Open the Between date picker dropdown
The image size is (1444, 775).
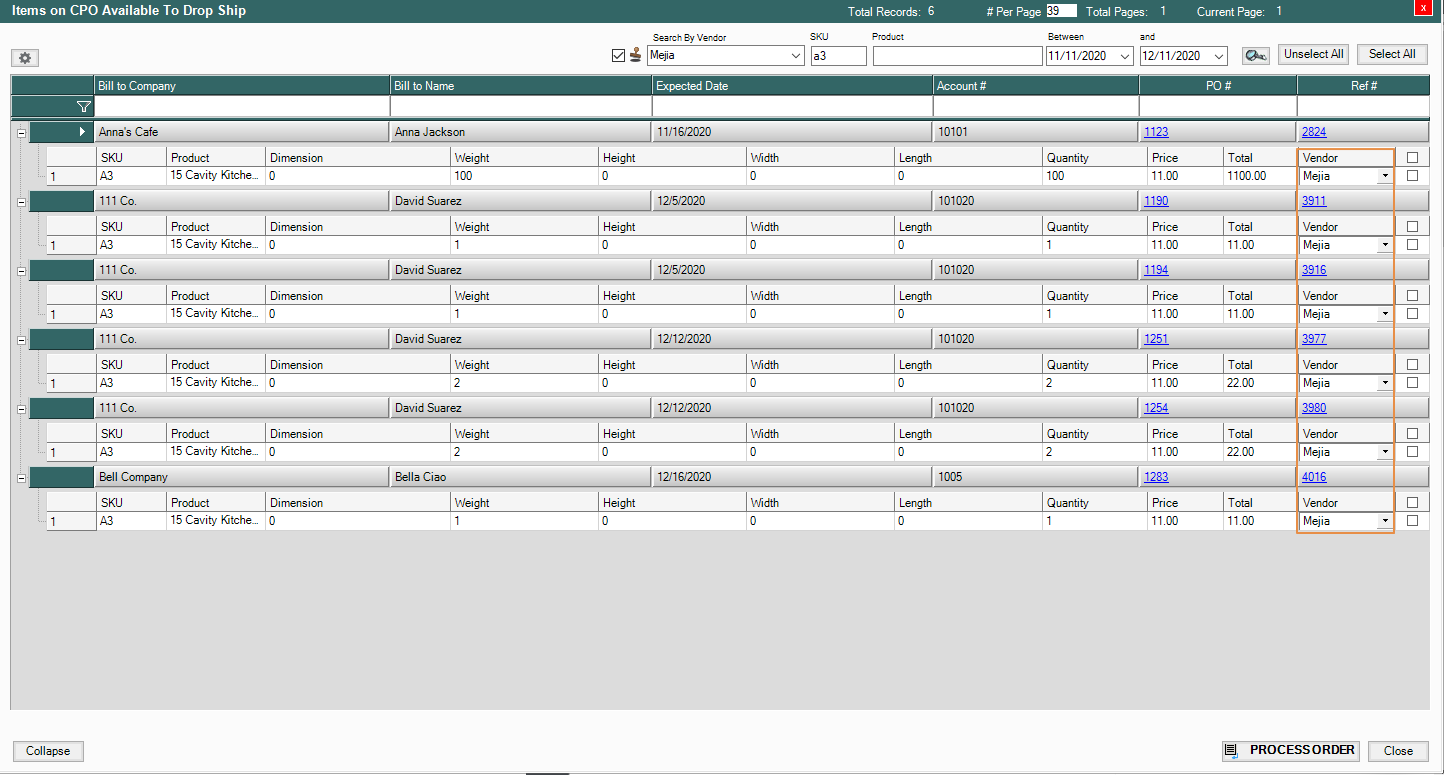coord(1126,56)
